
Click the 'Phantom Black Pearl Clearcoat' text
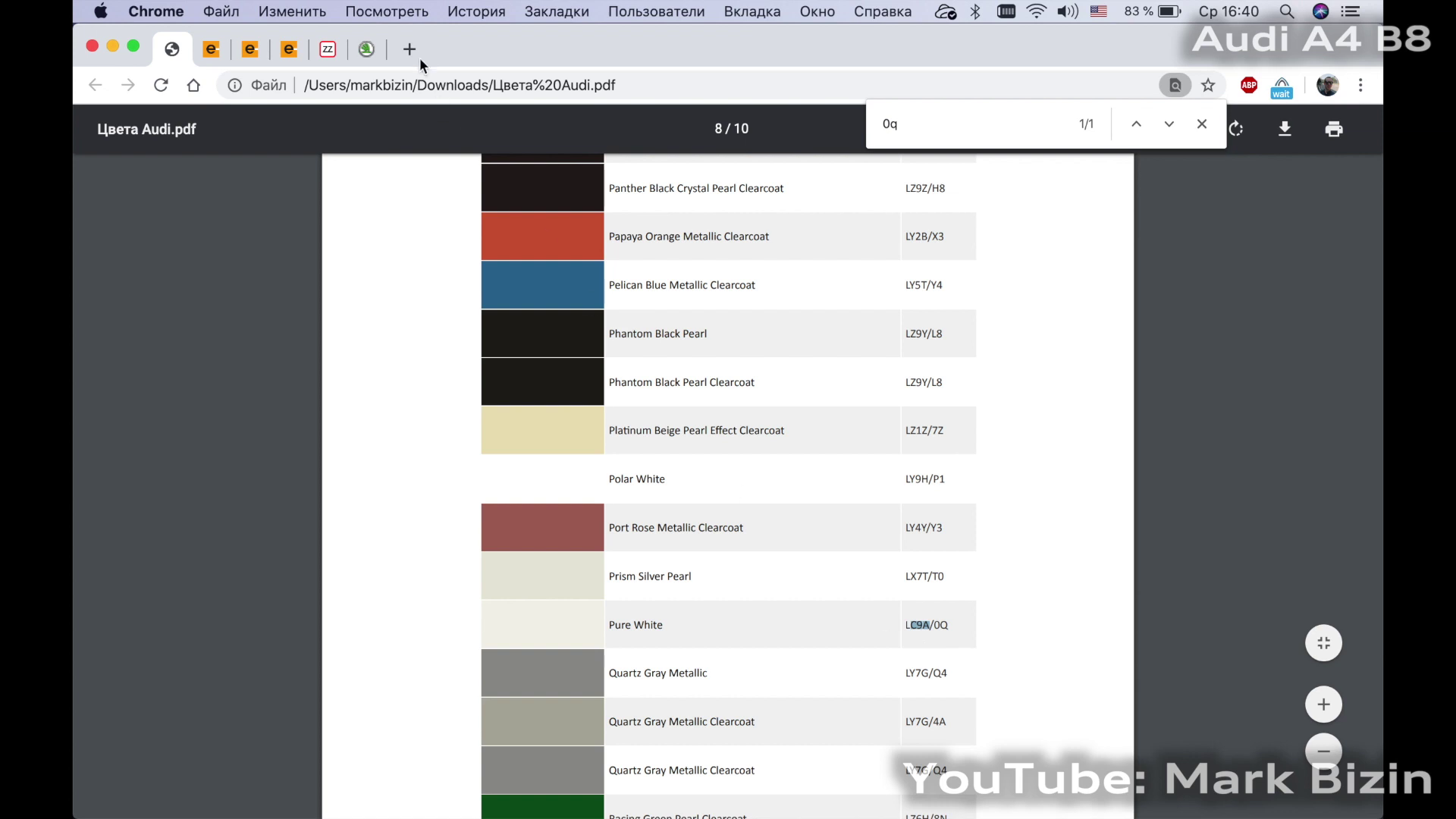[x=681, y=382]
